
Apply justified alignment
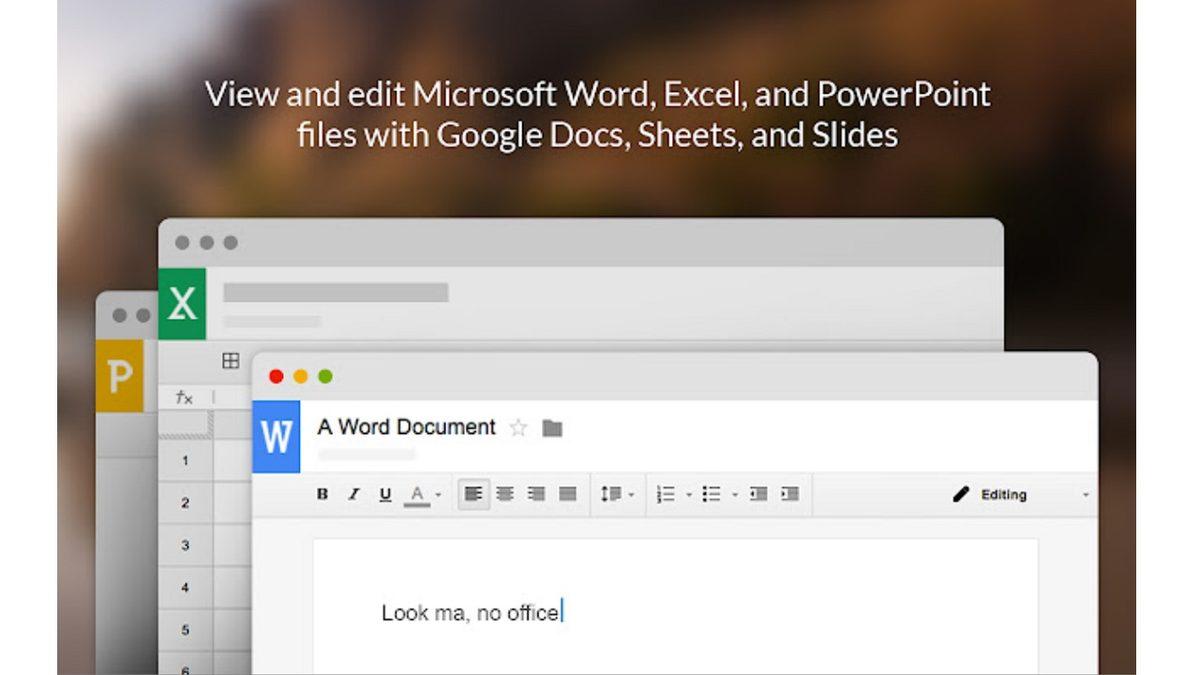566,493
